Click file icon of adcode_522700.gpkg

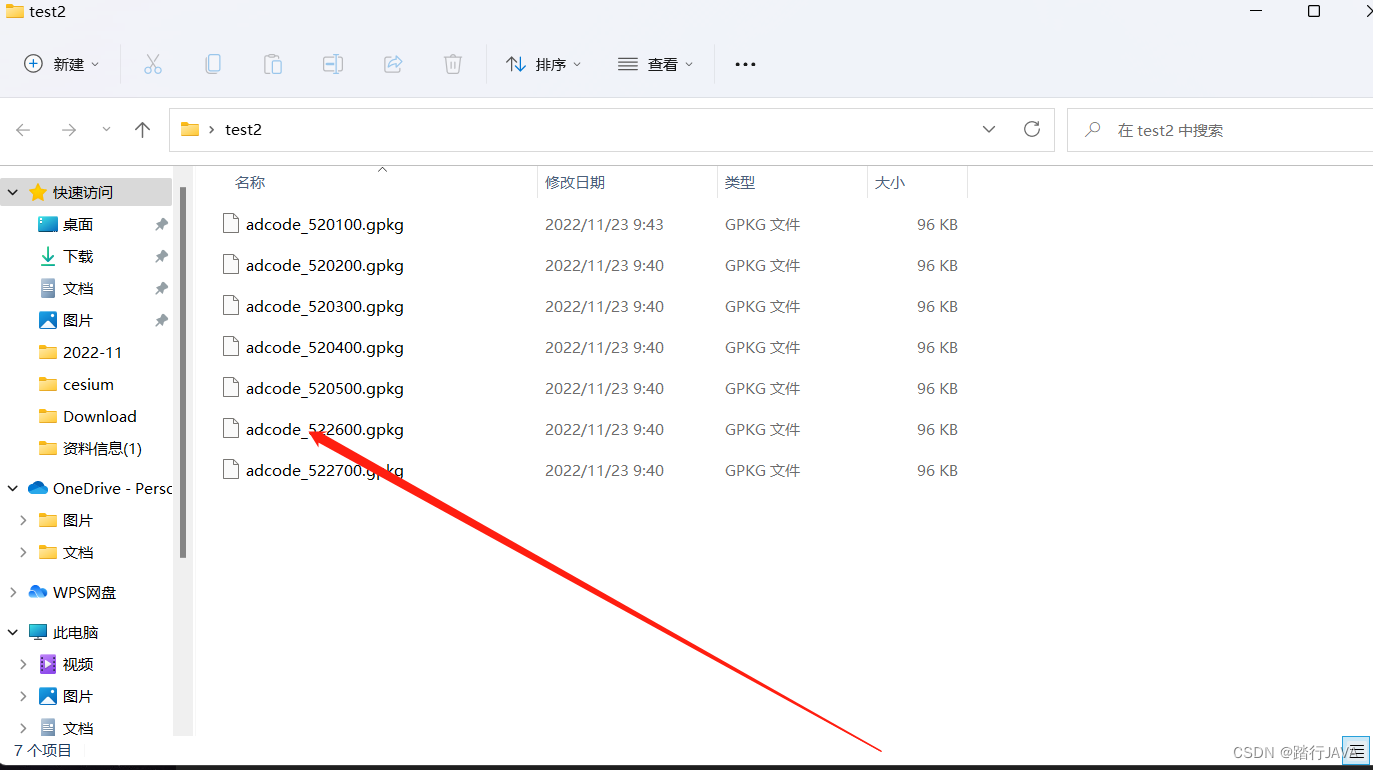(x=231, y=469)
